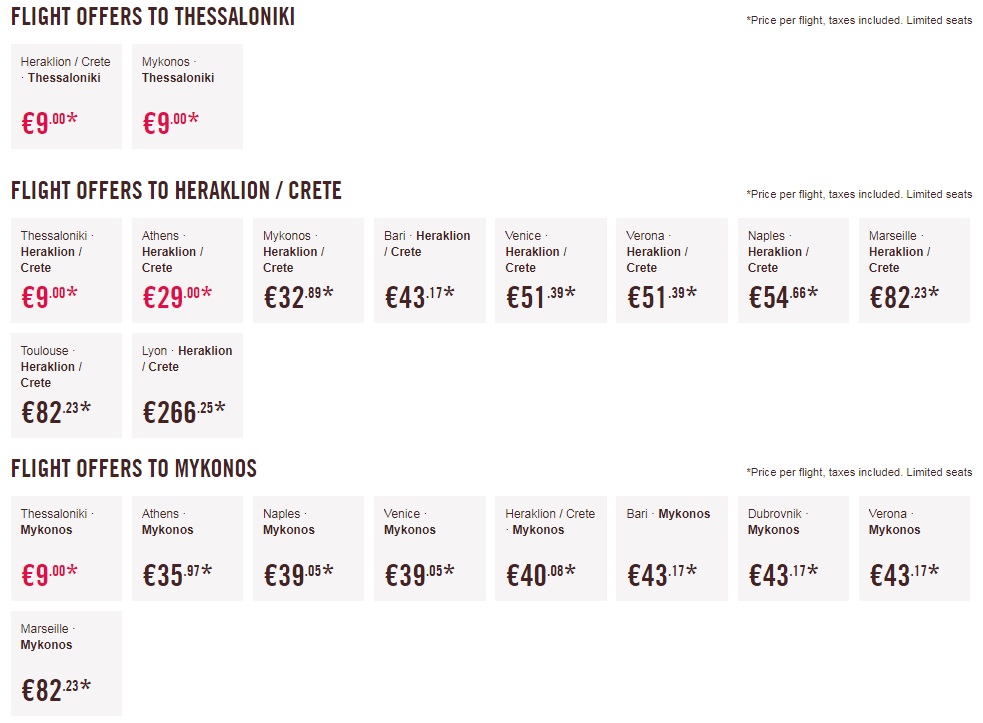The image size is (983, 723).
Task: Open Mykonos to Thessaloniki €9 flight card
Action: click(x=187, y=97)
